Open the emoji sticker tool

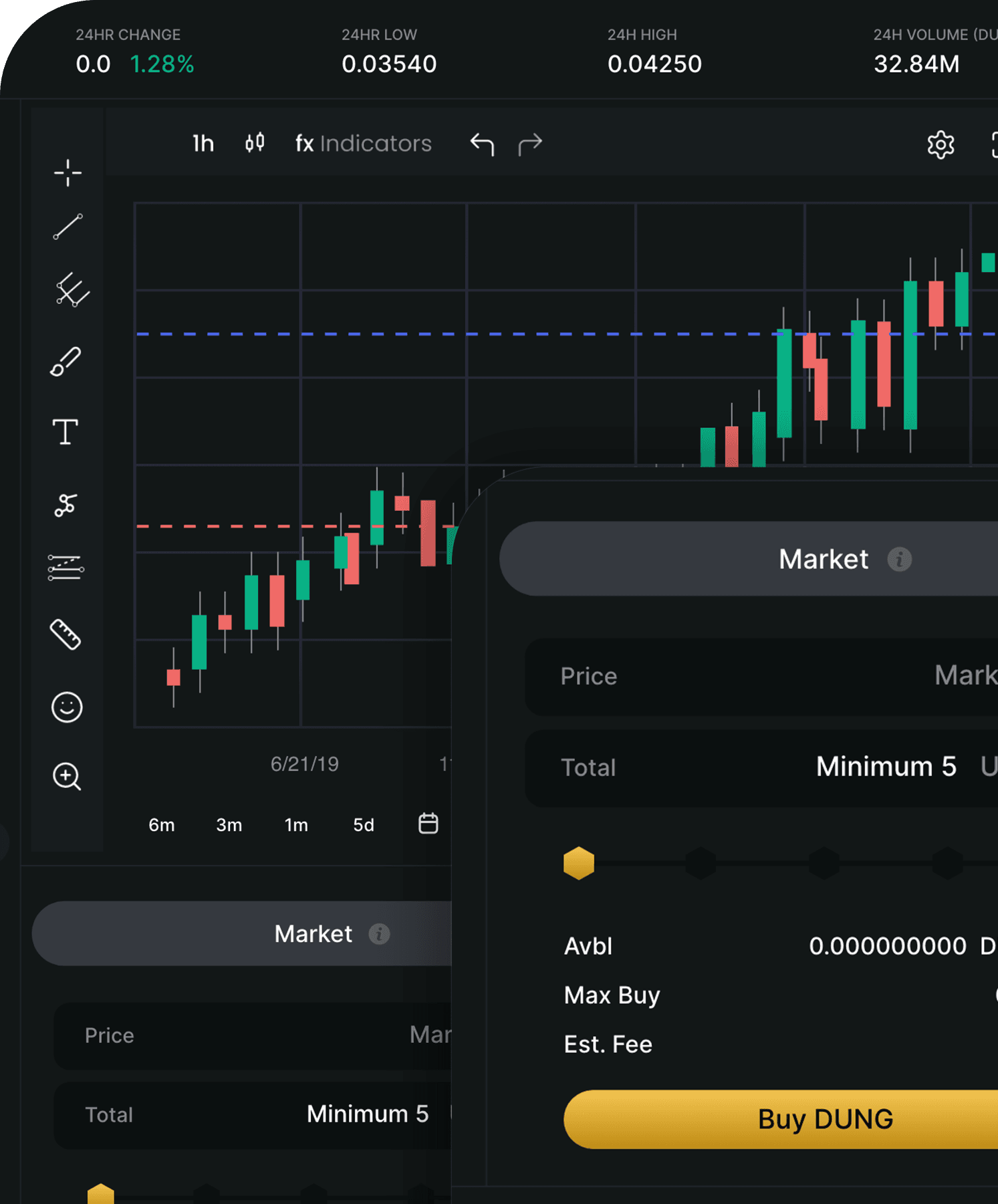[66, 707]
